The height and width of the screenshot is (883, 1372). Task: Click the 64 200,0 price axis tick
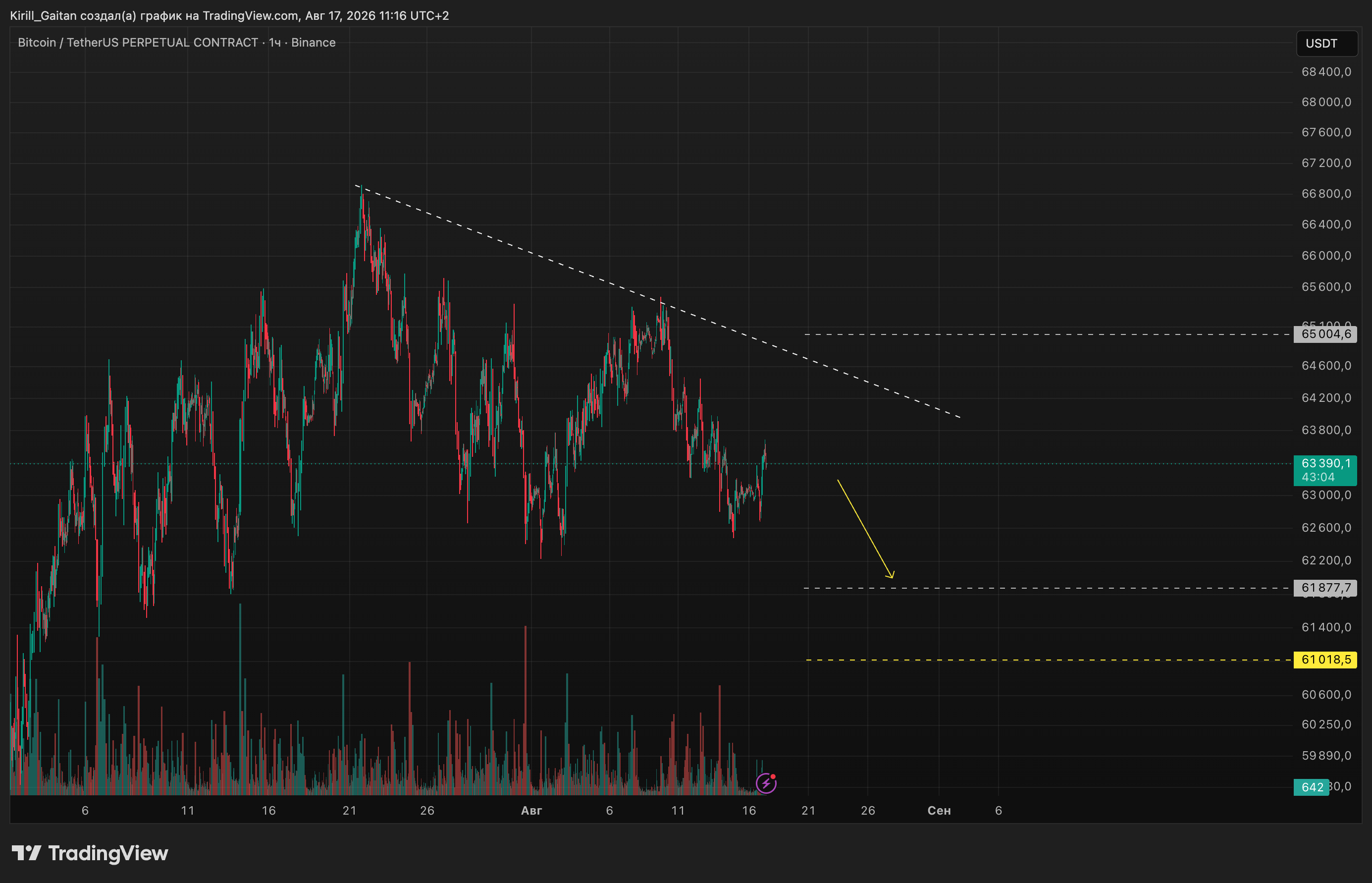(x=1326, y=398)
